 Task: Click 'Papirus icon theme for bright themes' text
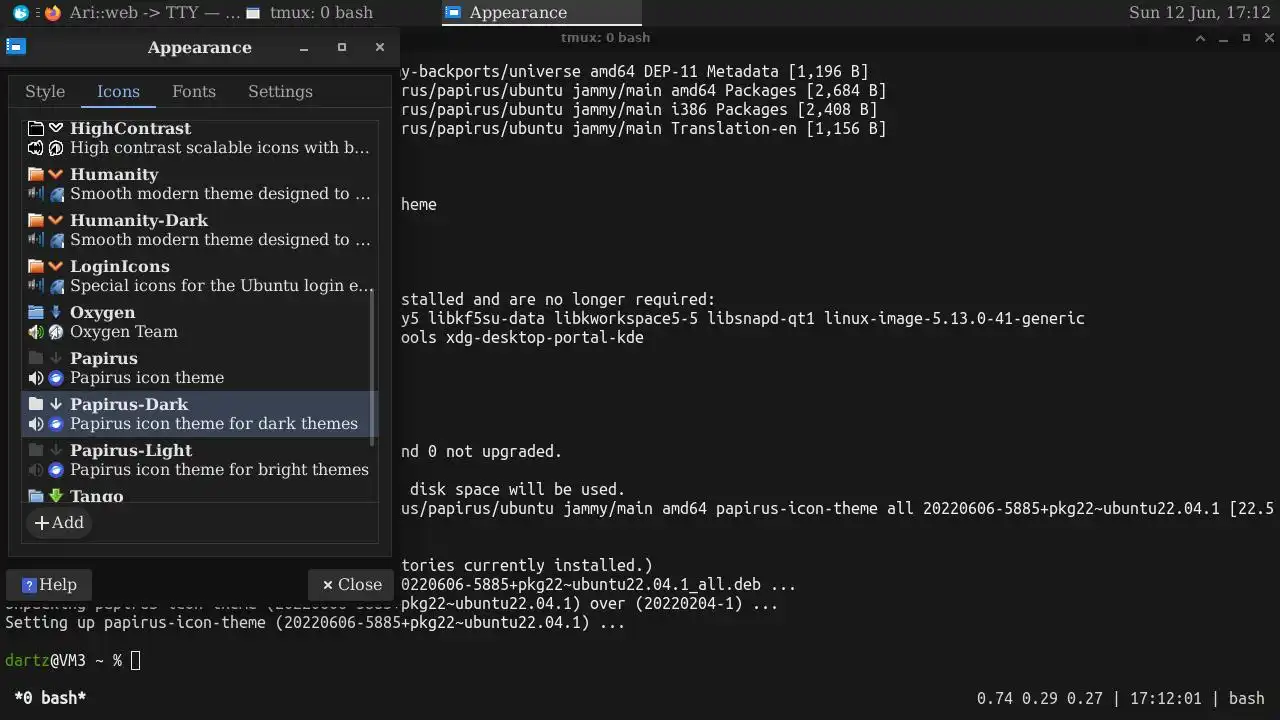(219, 470)
